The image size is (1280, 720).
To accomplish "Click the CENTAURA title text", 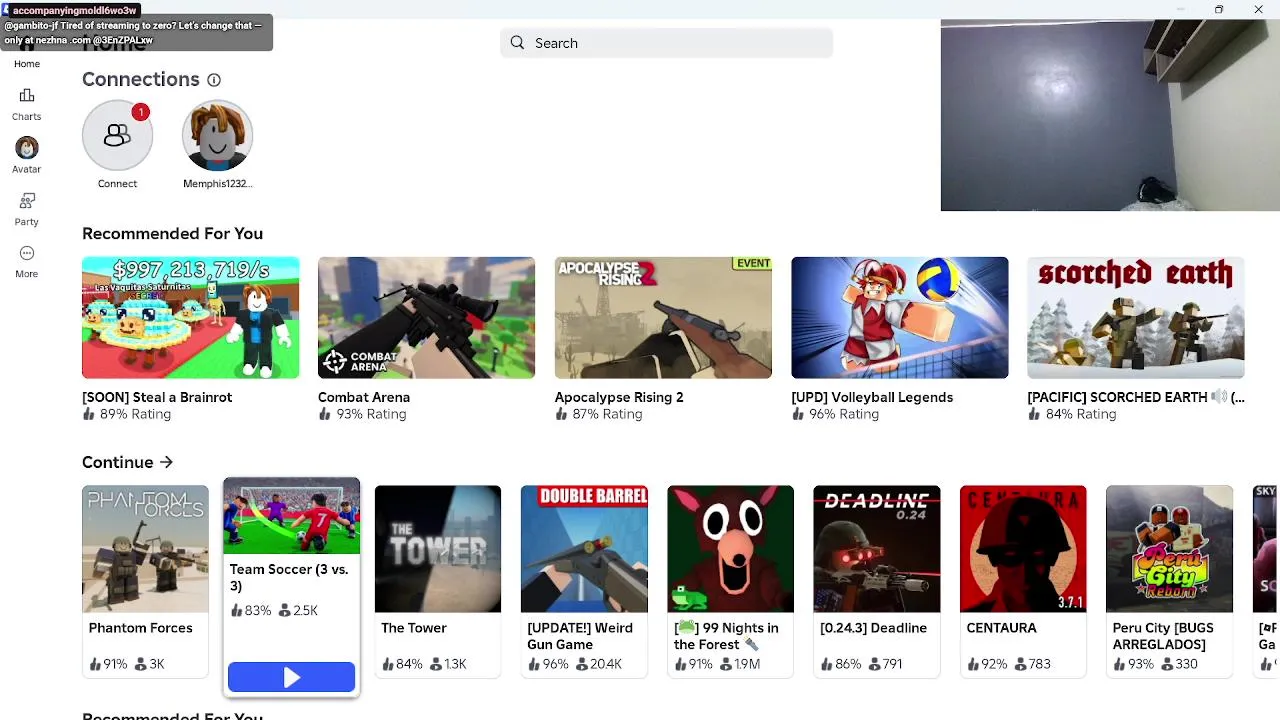I will pyautogui.click(x=1001, y=628).
